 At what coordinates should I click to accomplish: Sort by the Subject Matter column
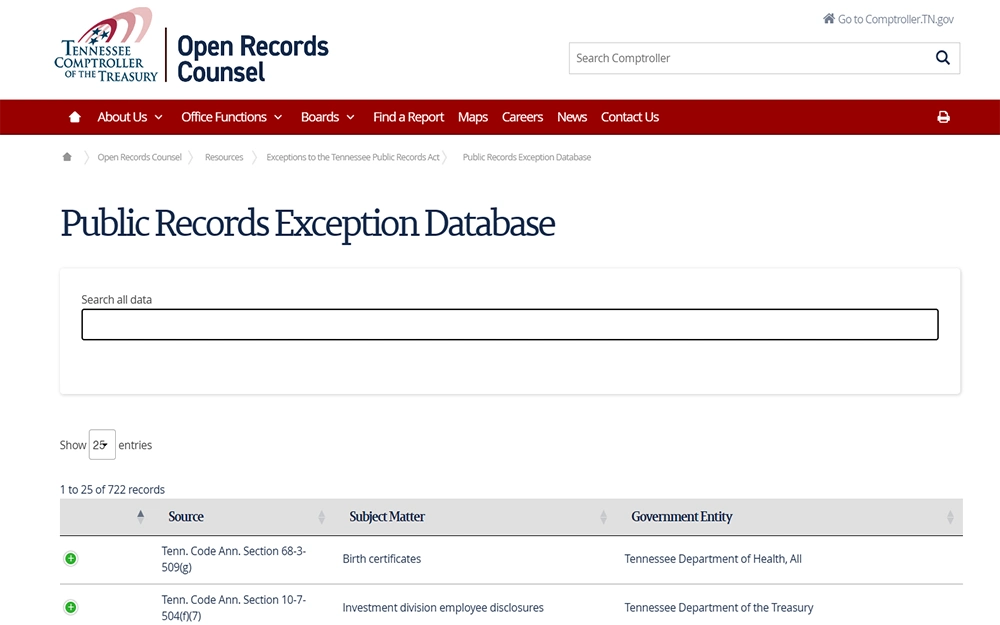pyautogui.click(x=387, y=517)
